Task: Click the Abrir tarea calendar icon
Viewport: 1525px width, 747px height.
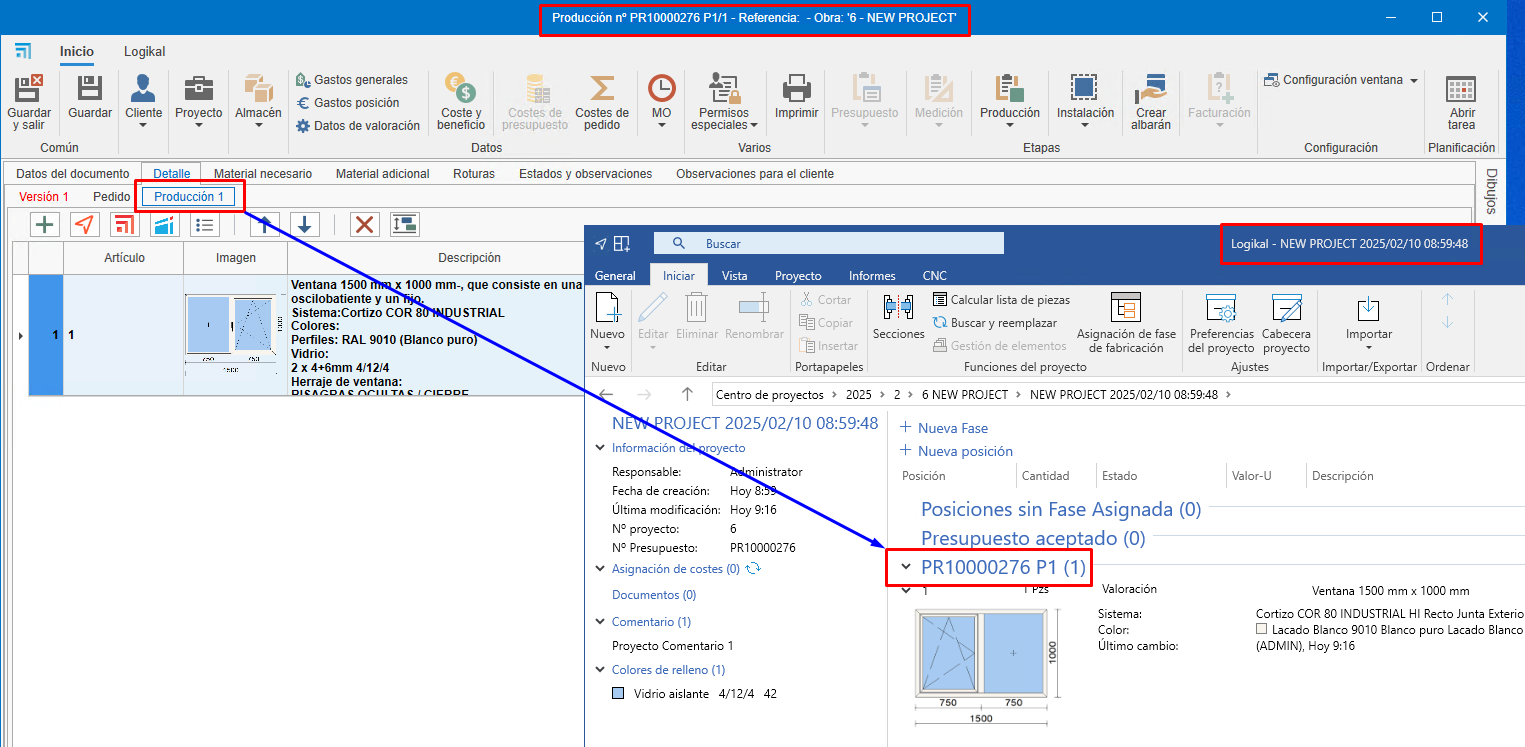Action: (1461, 88)
